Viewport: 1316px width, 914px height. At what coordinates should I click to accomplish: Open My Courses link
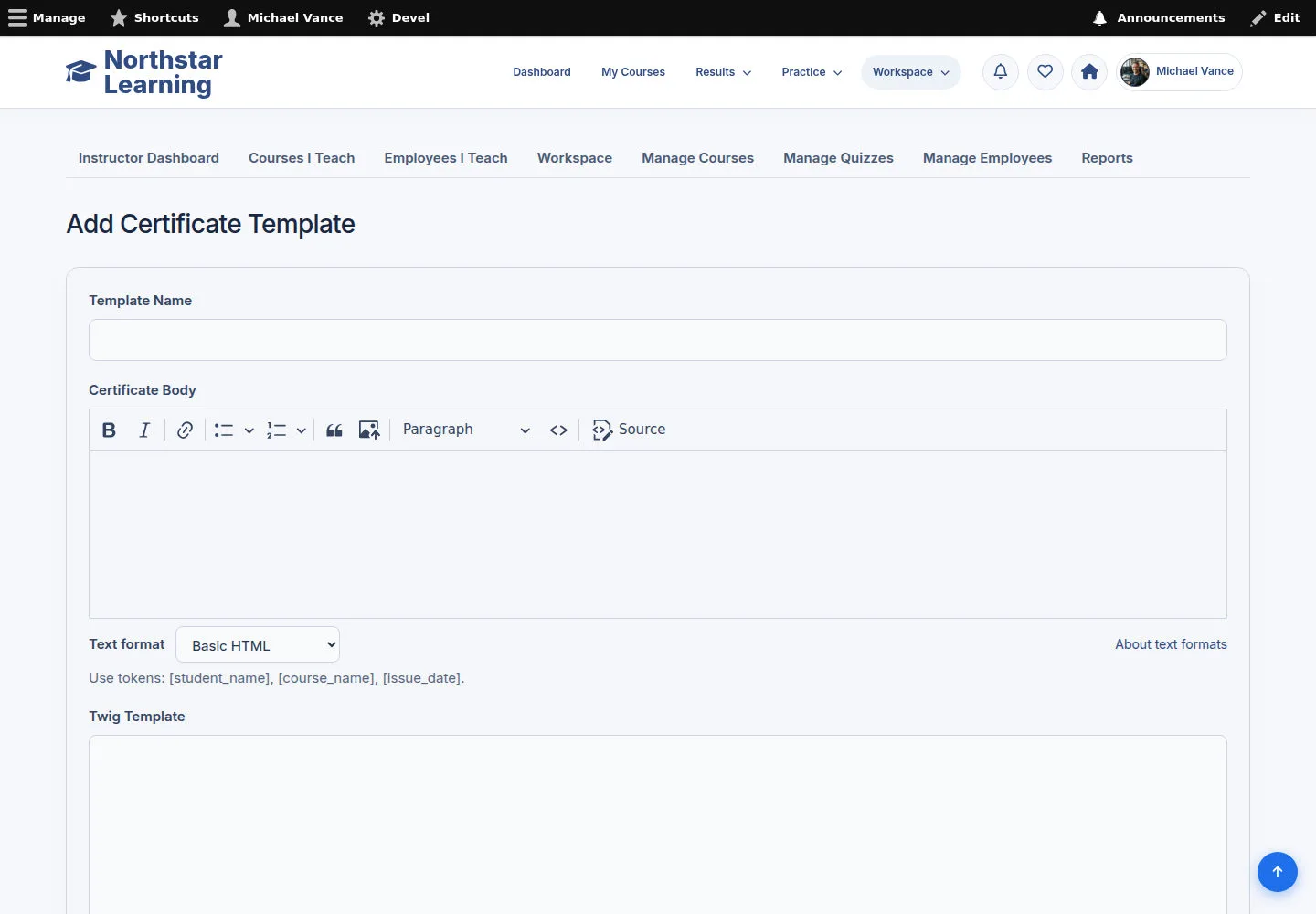pos(633,72)
